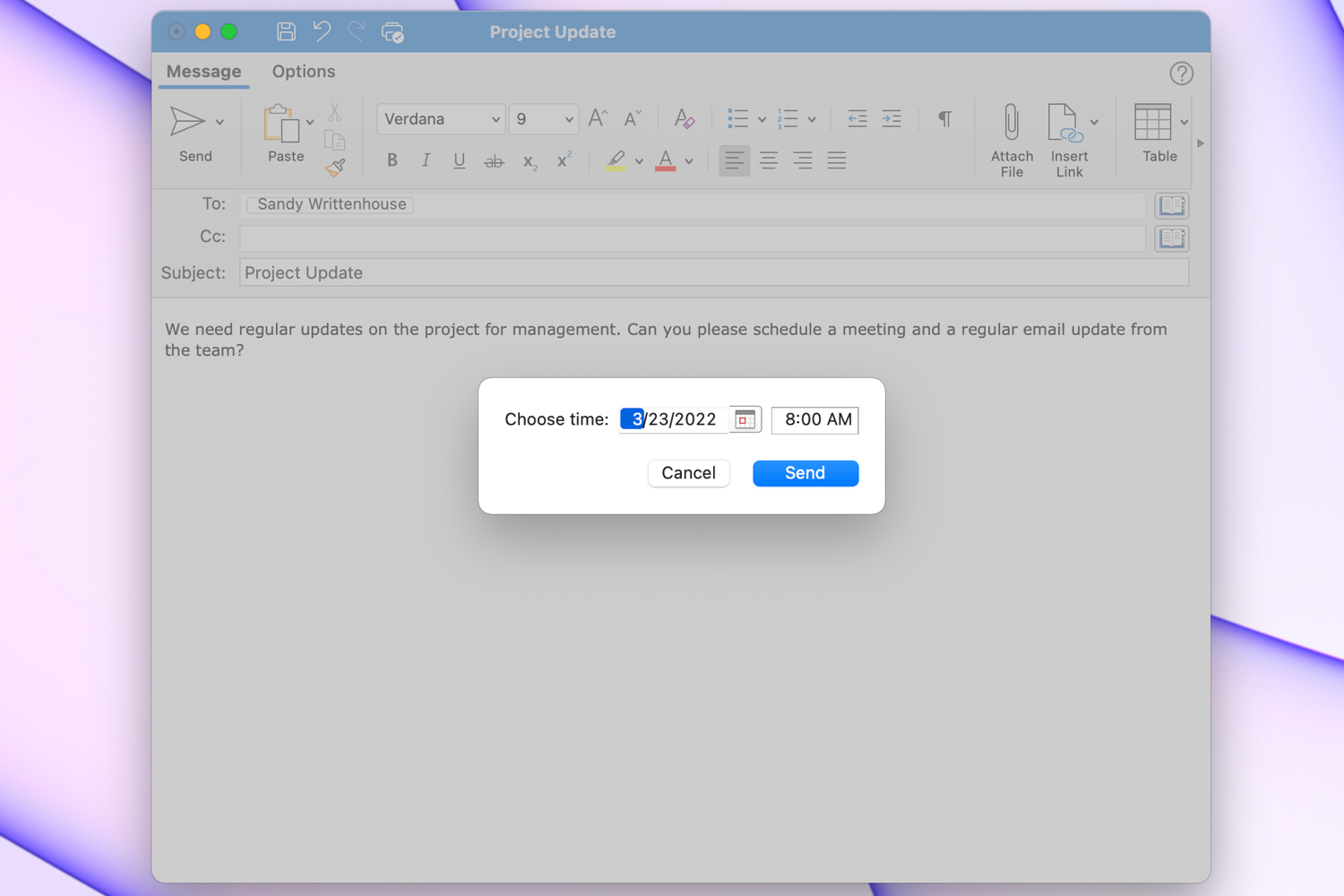The width and height of the screenshot is (1344, 896).
Task: Click the accessibility checker icon in title bar
Action: 392,32
